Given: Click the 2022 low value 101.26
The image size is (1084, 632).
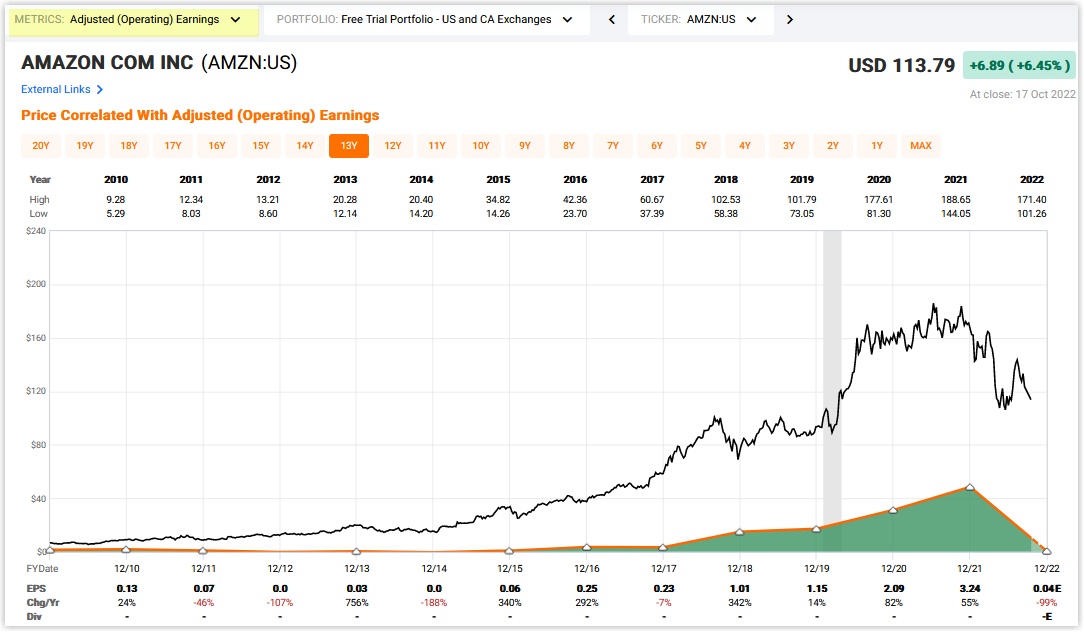Looking at the screenshot, I should coord(1031,214).
